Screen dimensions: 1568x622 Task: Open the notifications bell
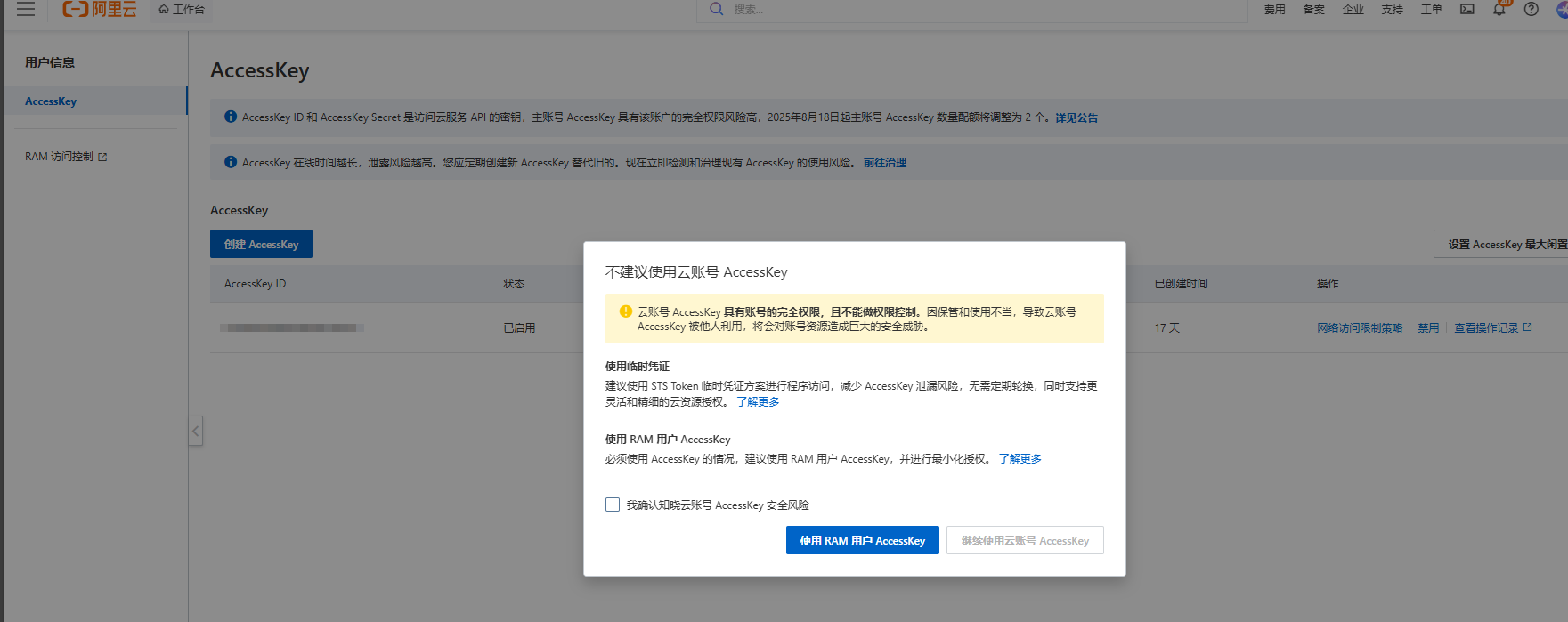pyautogui.click(x=1499, y=9)
